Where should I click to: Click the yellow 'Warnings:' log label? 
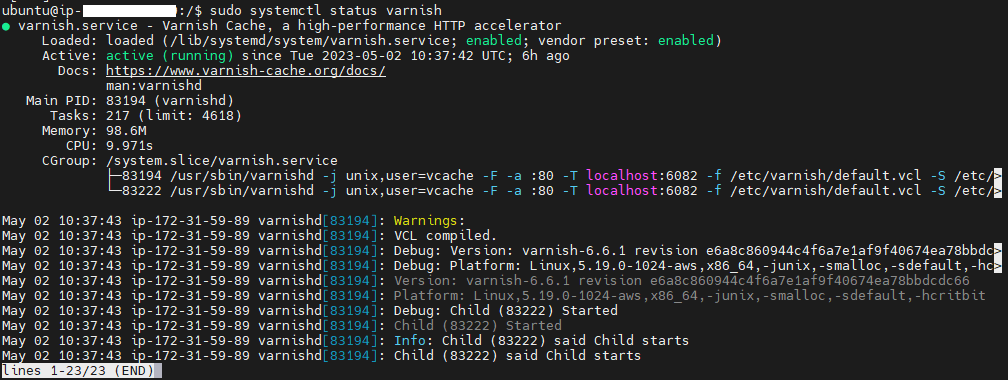click(x=429, y=221)
